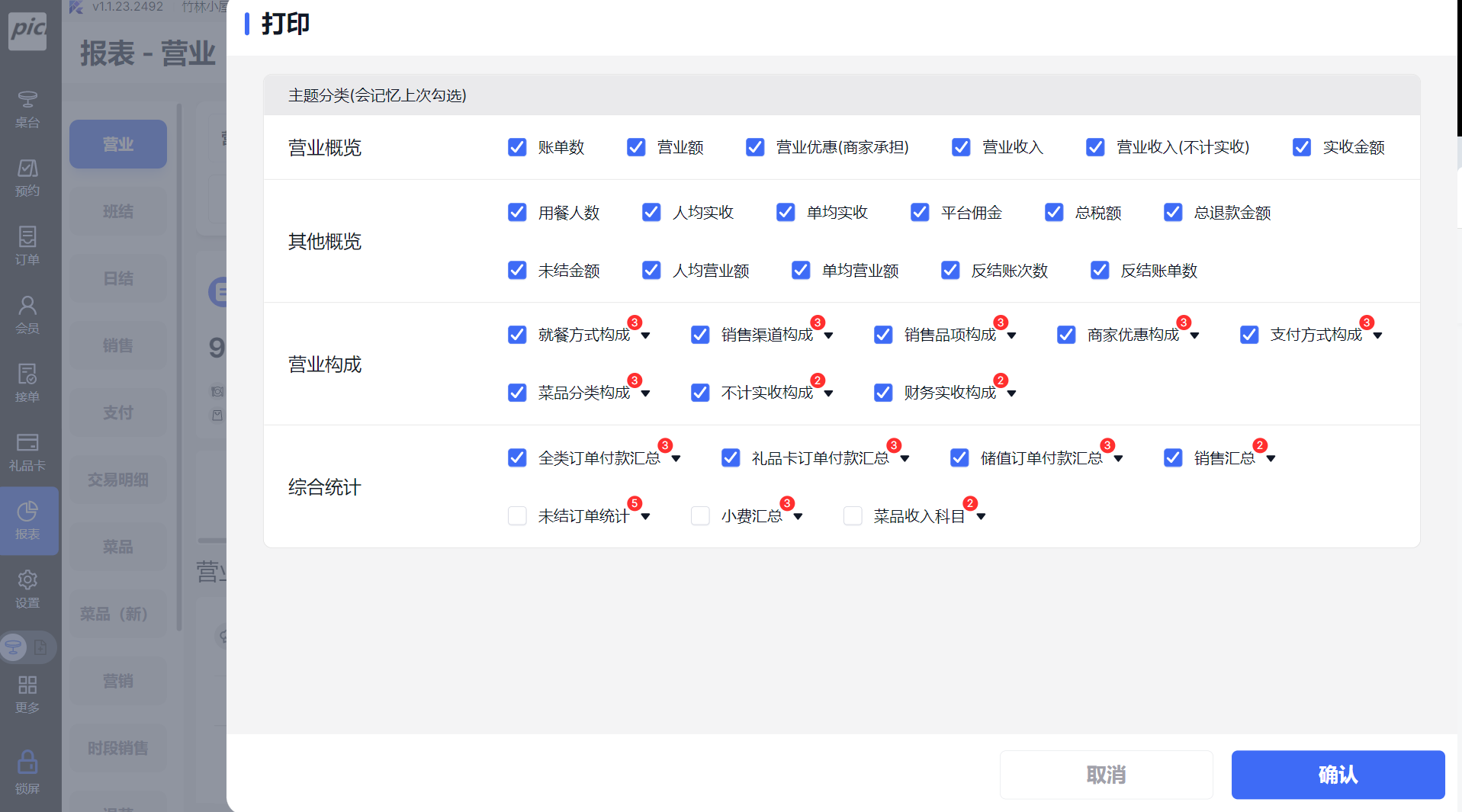Uncheck the 用餐人数 checkbox
The height and width of the screenshot is (812, 1462).
pos(517,212)
